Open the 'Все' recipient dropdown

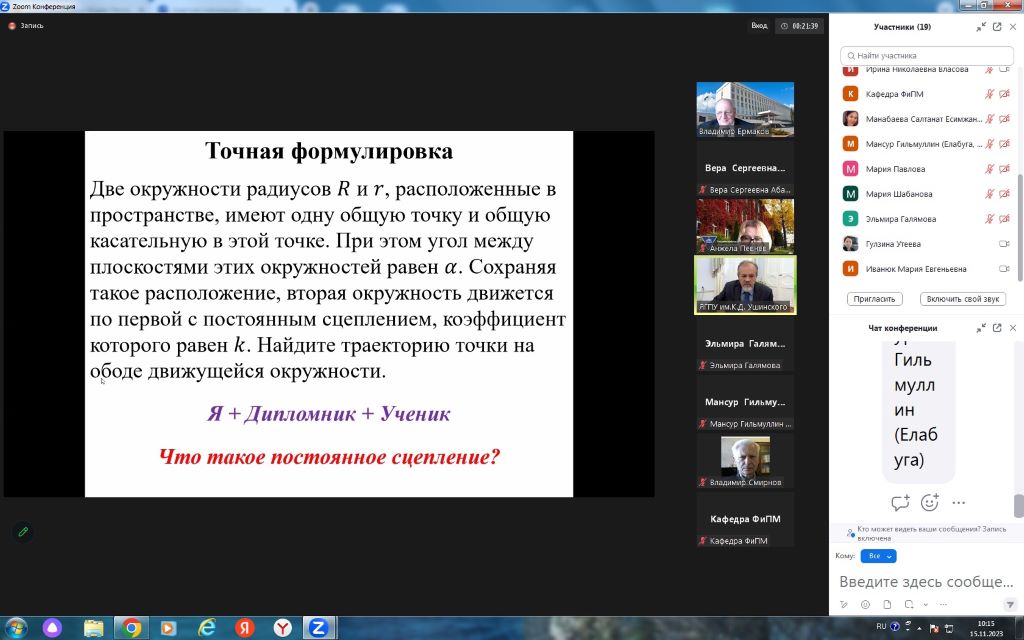pos(878,556)
